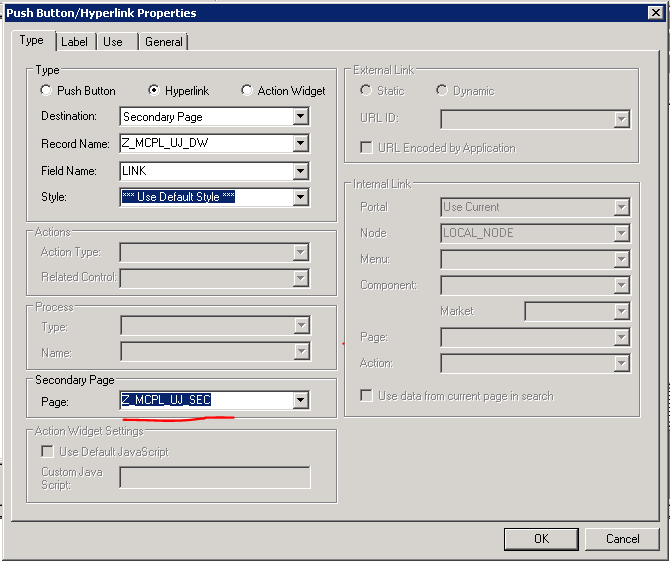This screenshot has width=670, height=561.
Task: Open the Label tab
Action: (75, 42)
